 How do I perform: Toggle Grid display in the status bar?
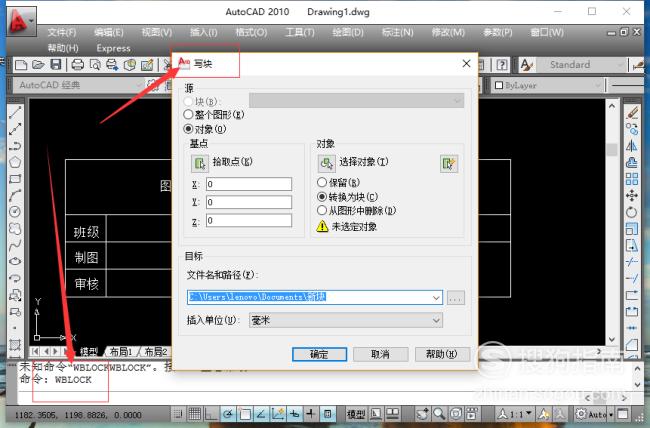195,413
